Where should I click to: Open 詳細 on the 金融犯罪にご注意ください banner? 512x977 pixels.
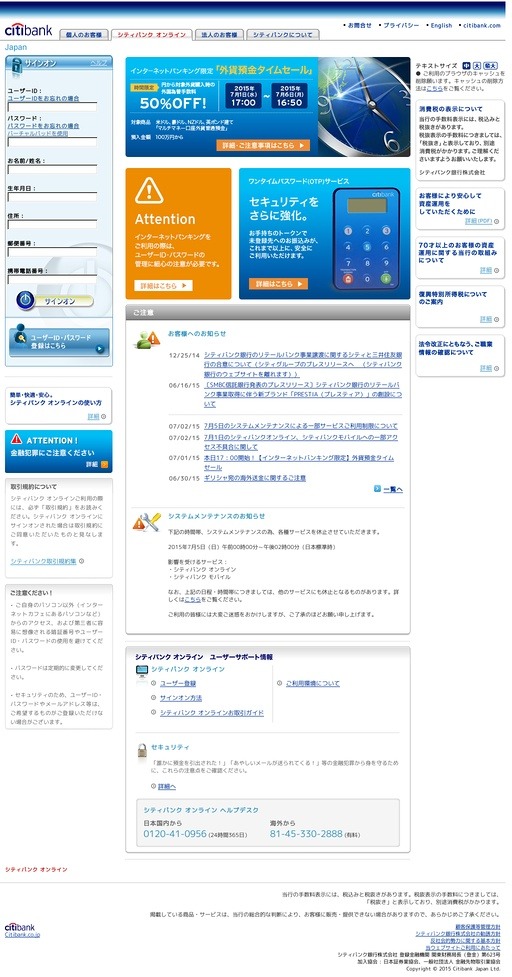(x=97, y=464)
